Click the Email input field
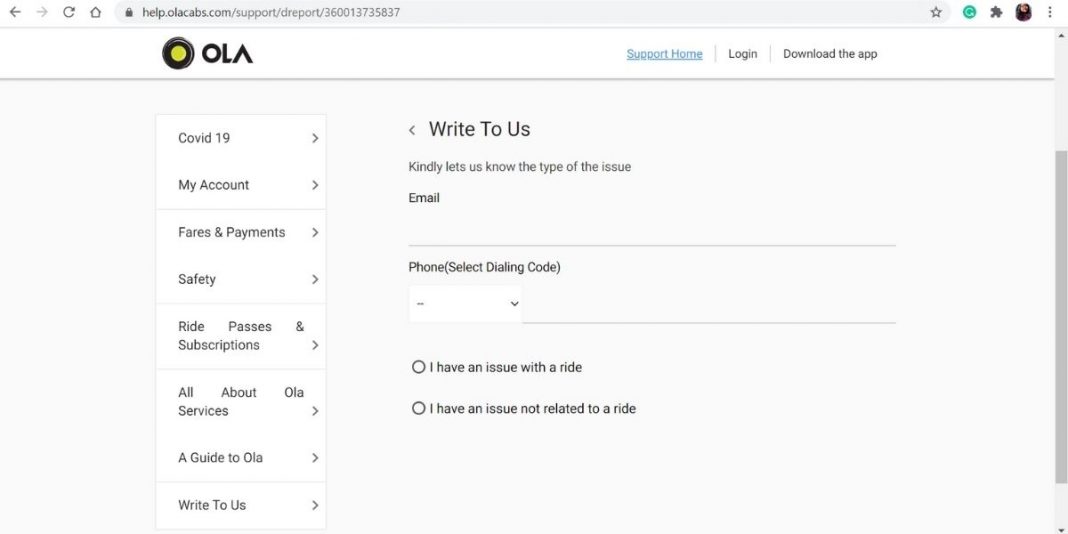Viewport: 1068px width, 534px height. (x=652, y=230)
